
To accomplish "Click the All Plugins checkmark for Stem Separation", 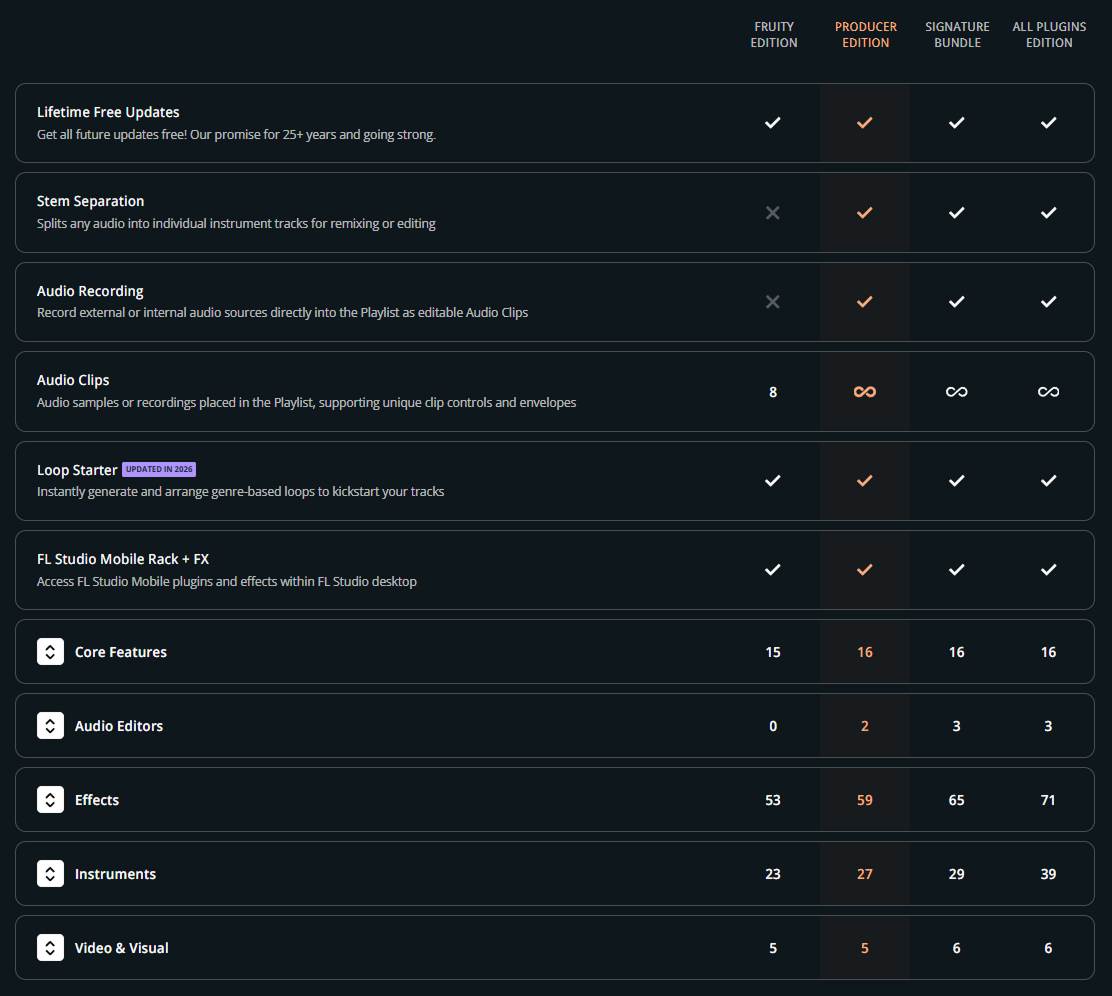I will 1048,213.
